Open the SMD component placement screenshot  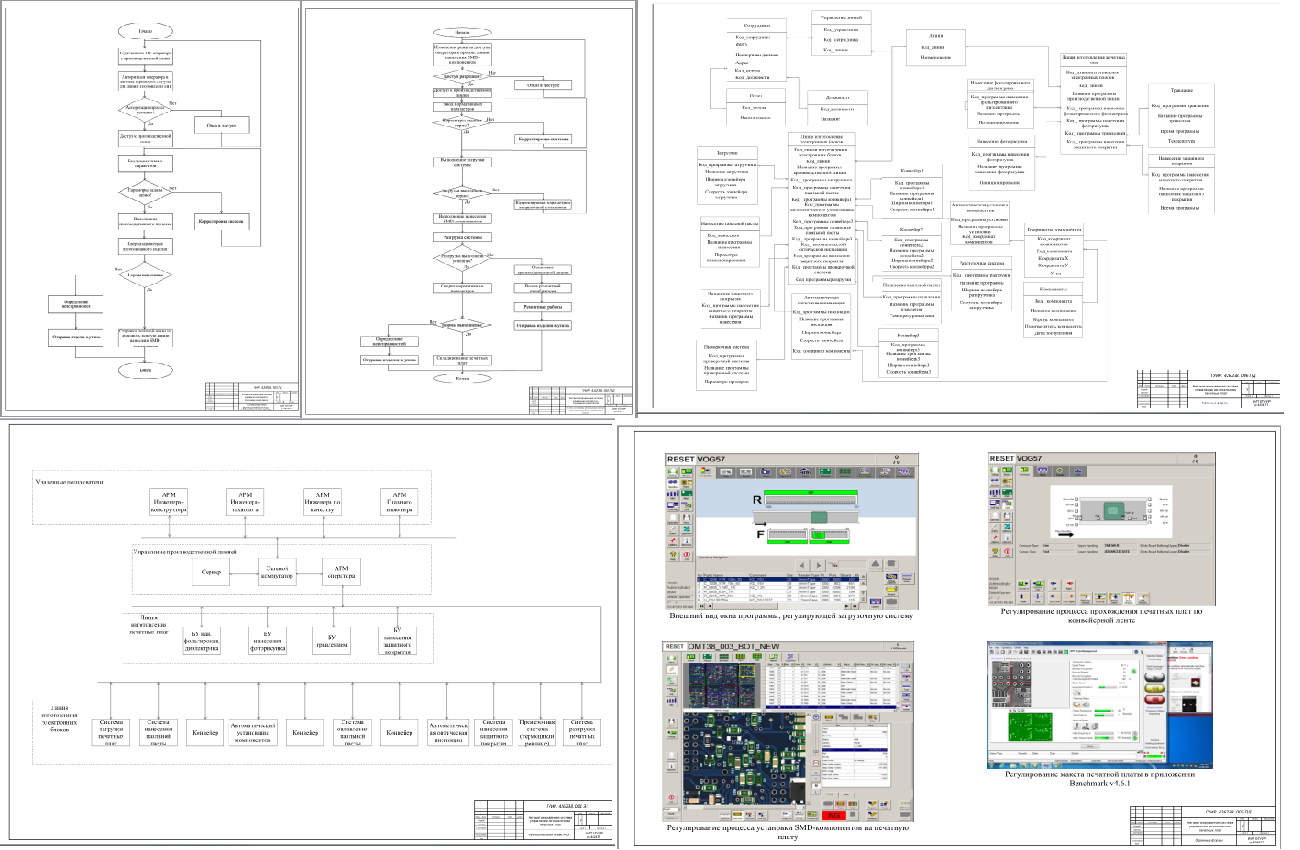(786, 732)
